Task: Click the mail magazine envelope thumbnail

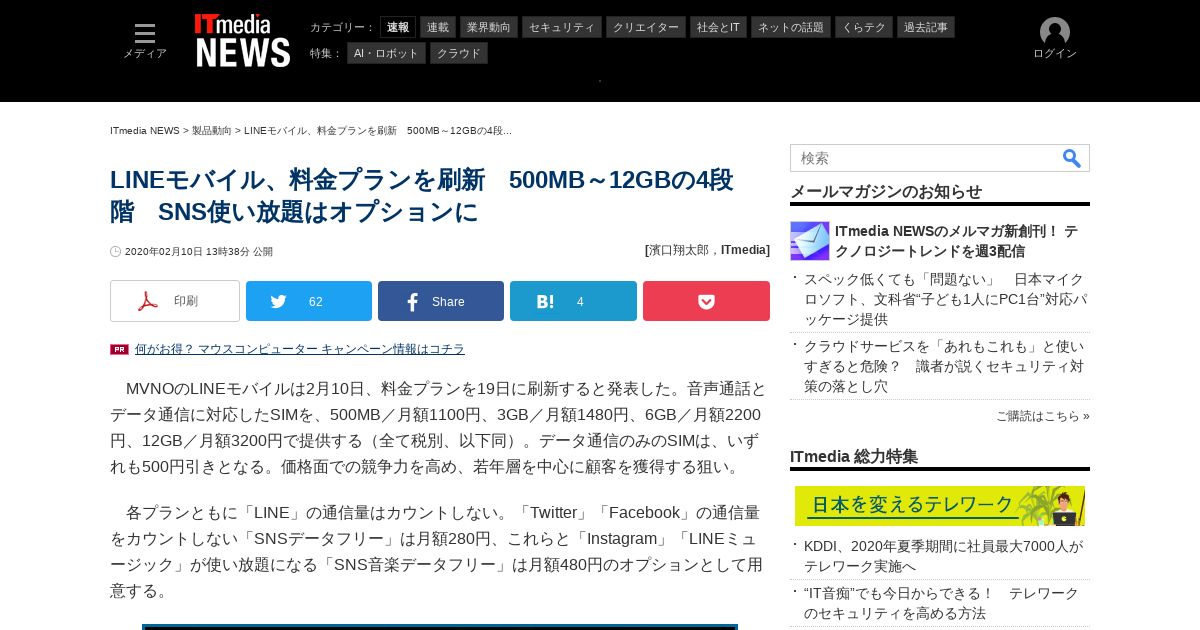Action: (810, 241)
